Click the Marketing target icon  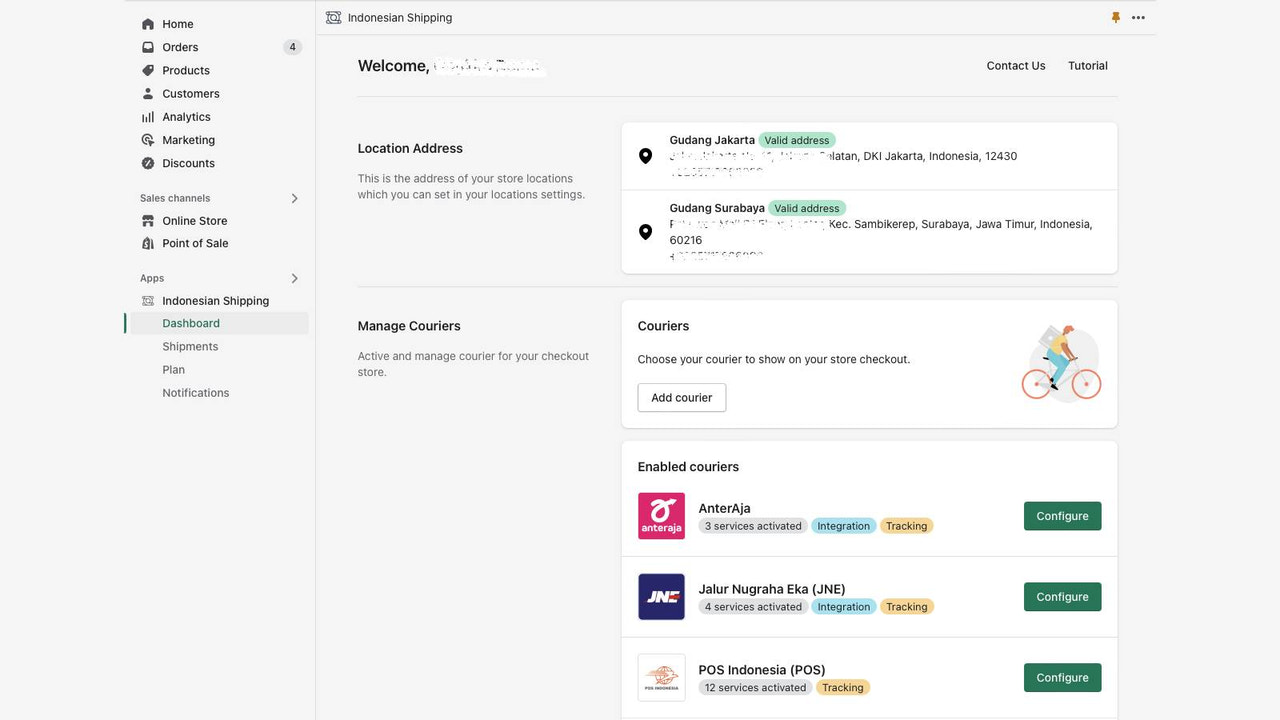click(148, 140)
